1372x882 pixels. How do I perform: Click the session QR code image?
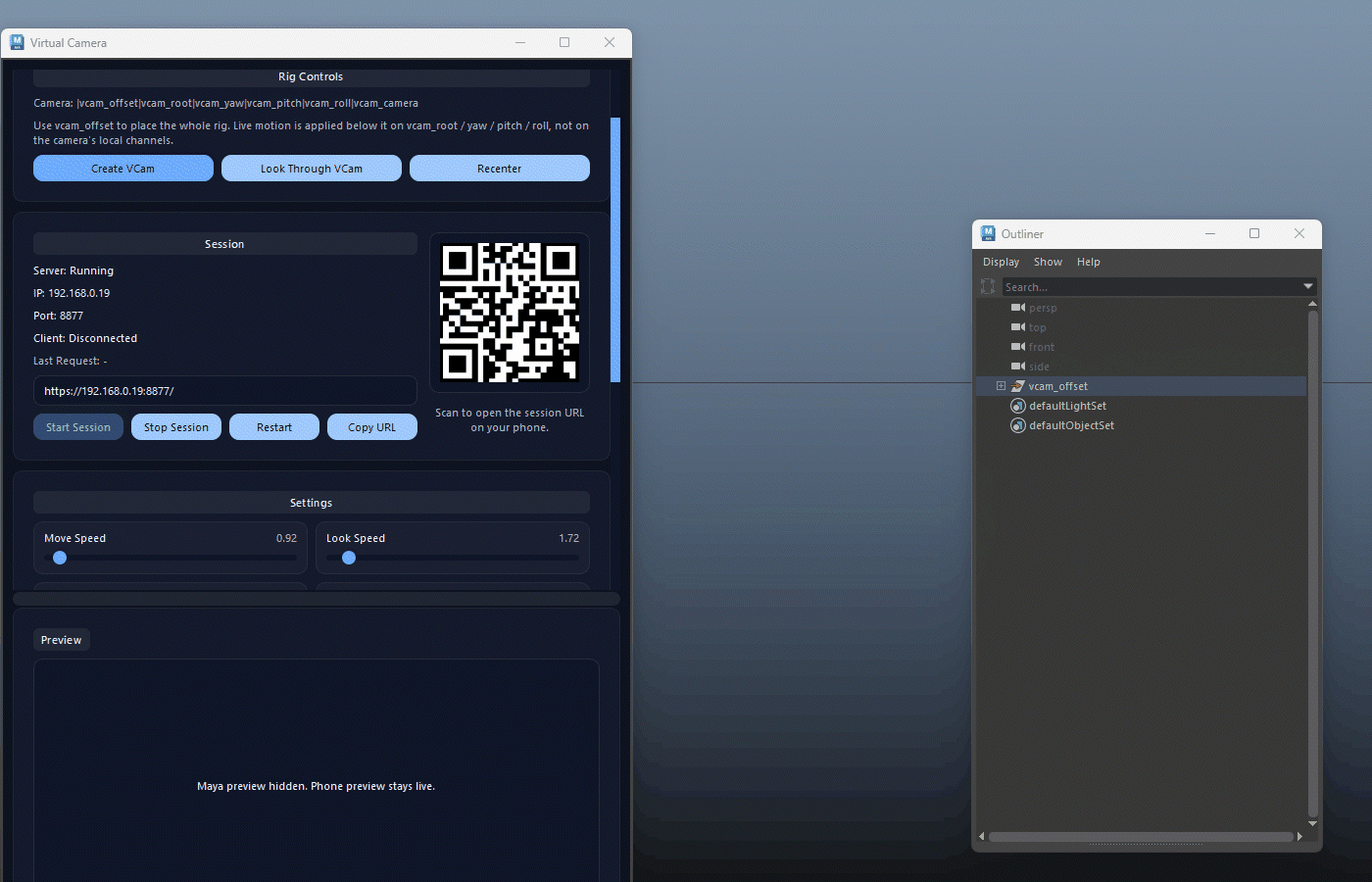[510, 313]
